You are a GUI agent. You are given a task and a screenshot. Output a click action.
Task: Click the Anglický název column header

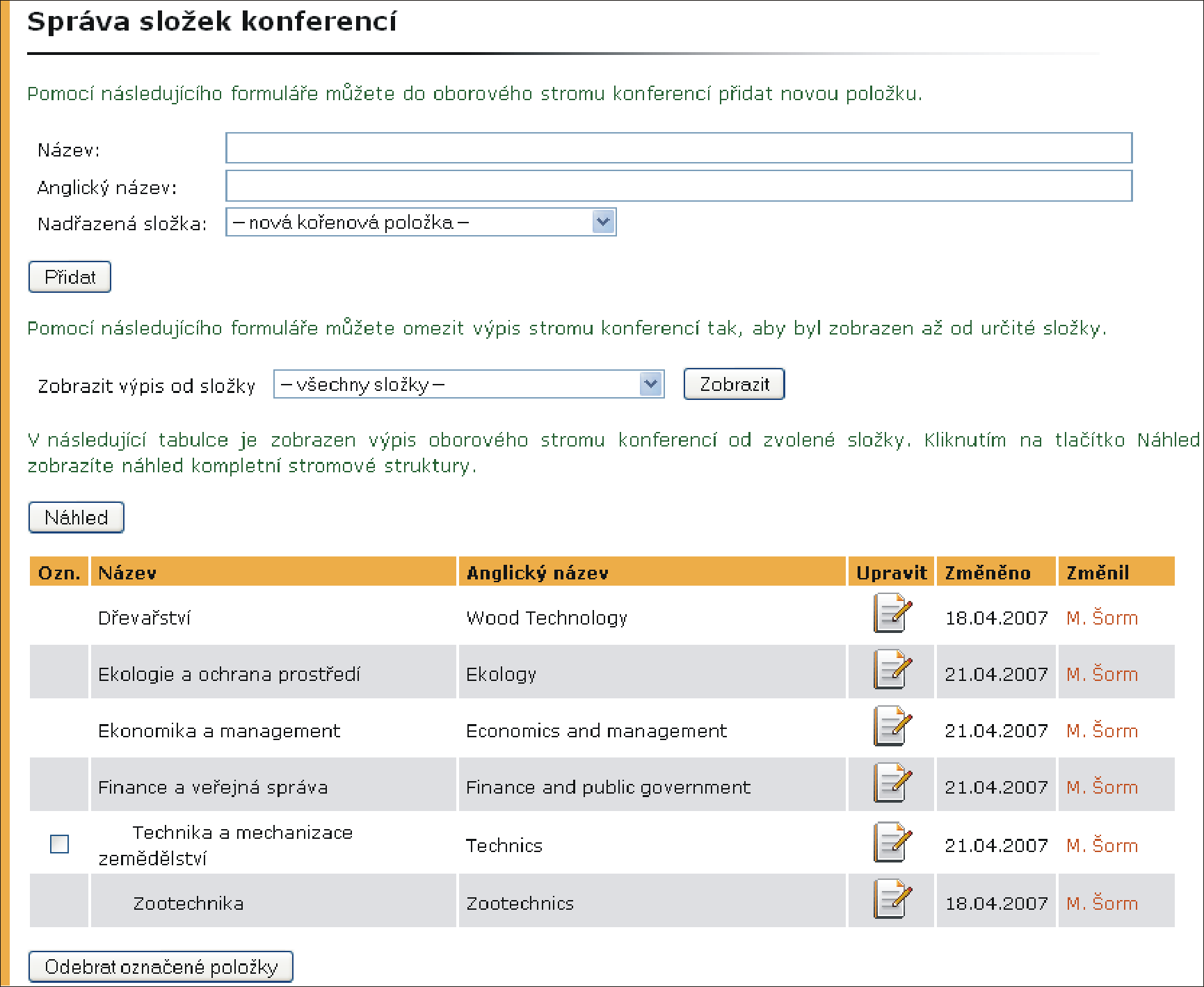(652, 572)
